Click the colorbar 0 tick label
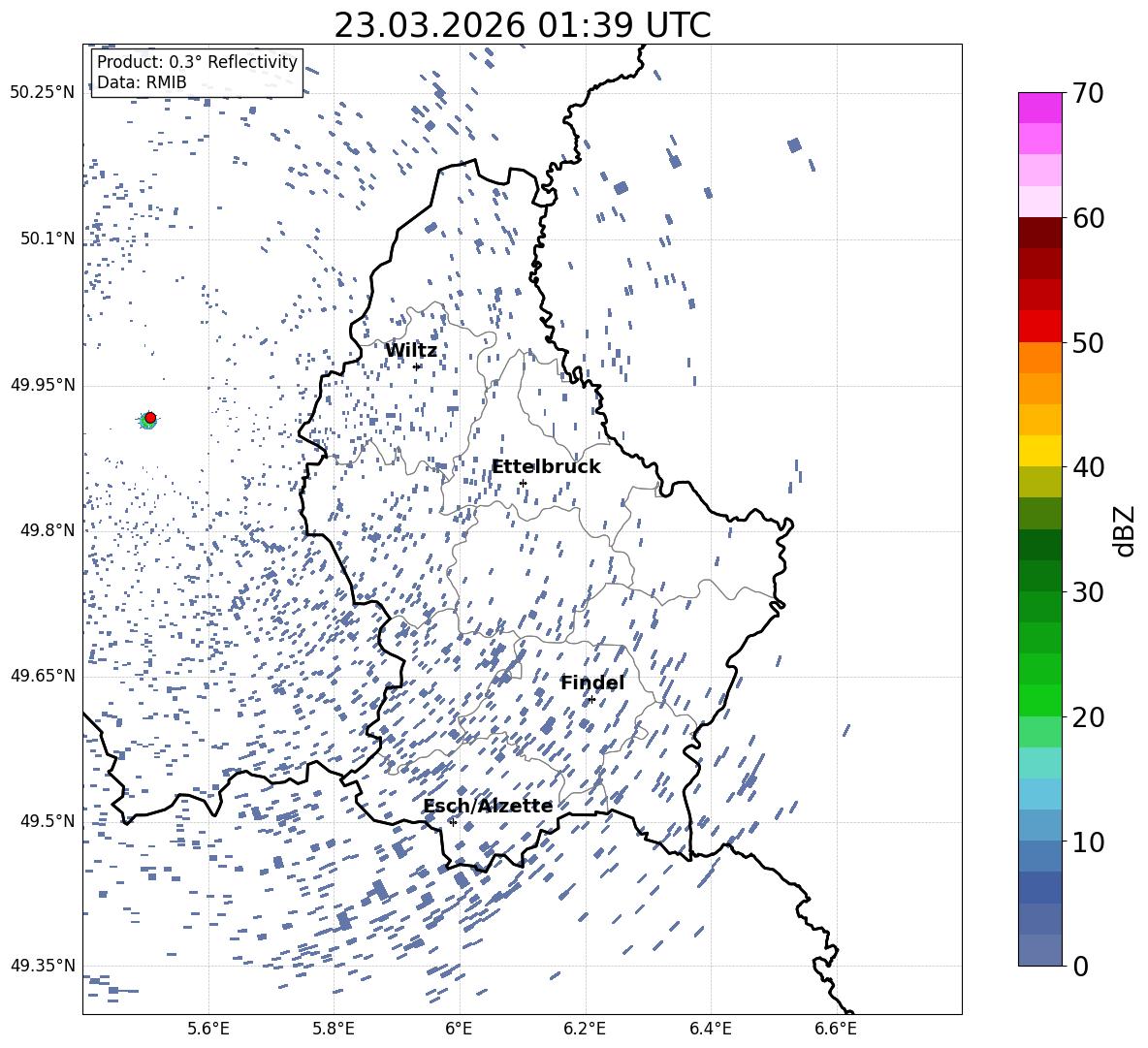 [1081, 966]
